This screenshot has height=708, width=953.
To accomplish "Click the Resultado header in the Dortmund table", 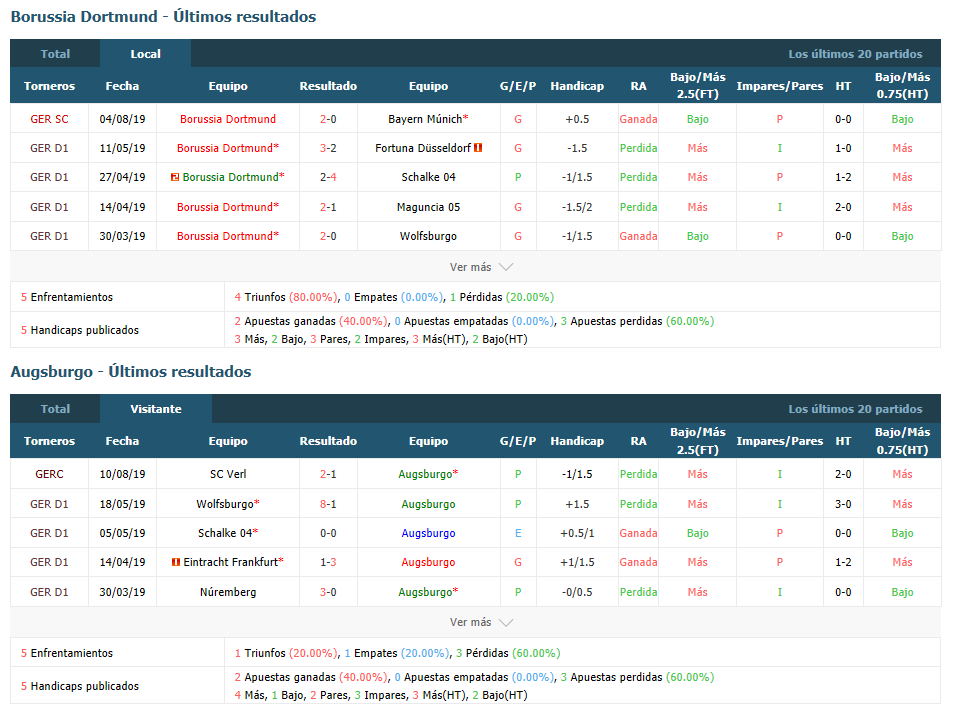I will click(x=328, y=86).
